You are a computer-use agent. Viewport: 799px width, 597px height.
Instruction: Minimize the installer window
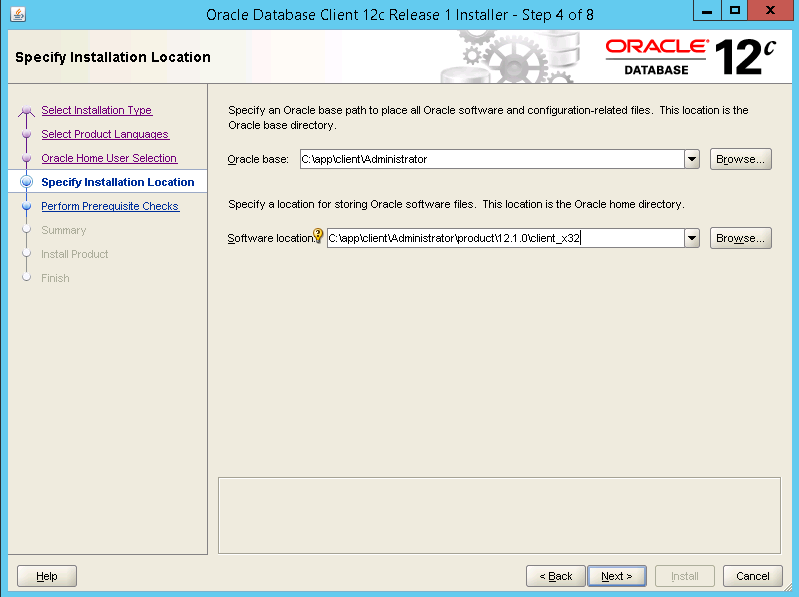click(707, 10)
